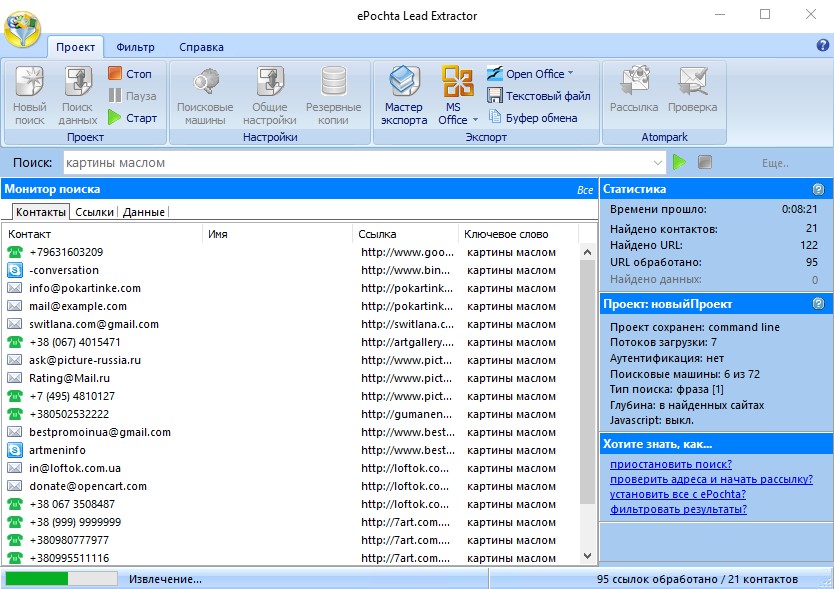Click the Все link in monitor header

[x=585, y=190]
